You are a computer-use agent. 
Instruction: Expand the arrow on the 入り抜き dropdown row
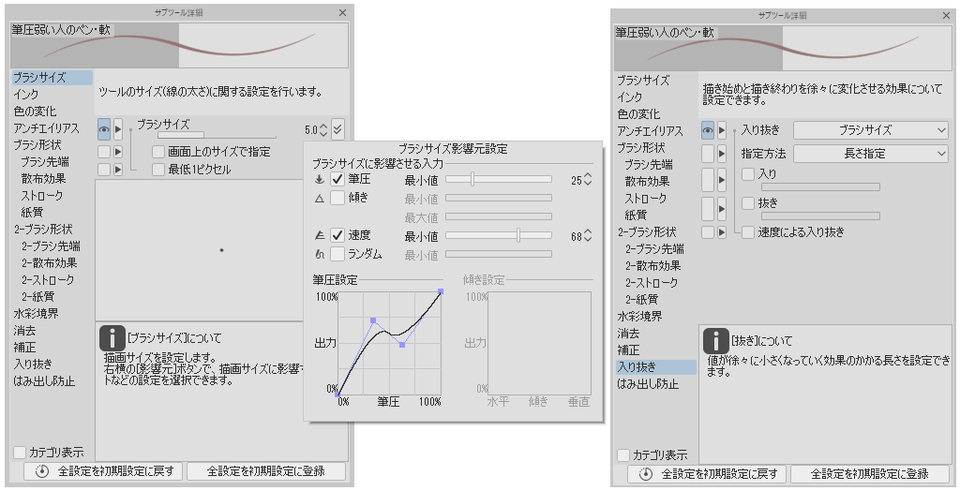pyautogui.click(x=722, y=130)
